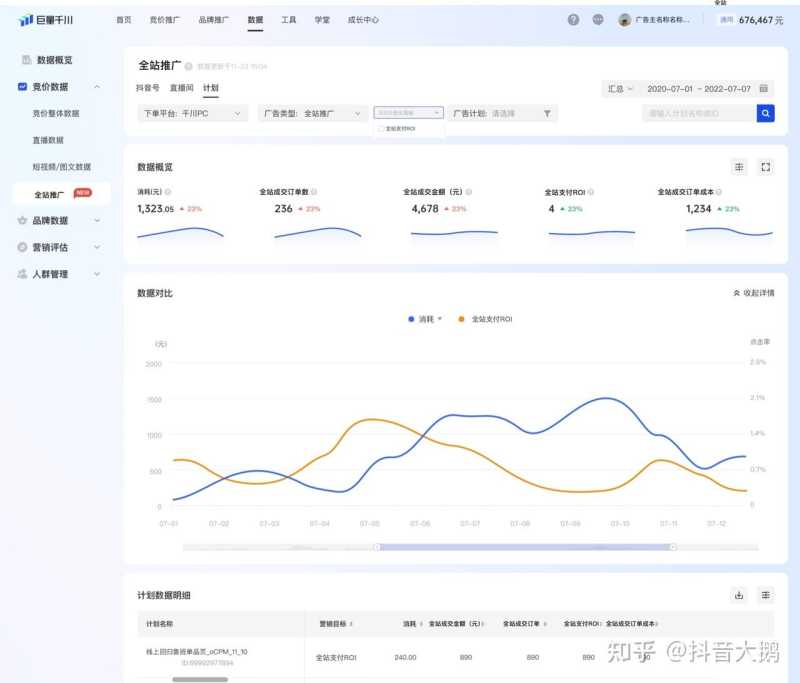Open the 竞价推广 top menu
This screenshot has height=683, width=800.
click(x=165, y=20)
